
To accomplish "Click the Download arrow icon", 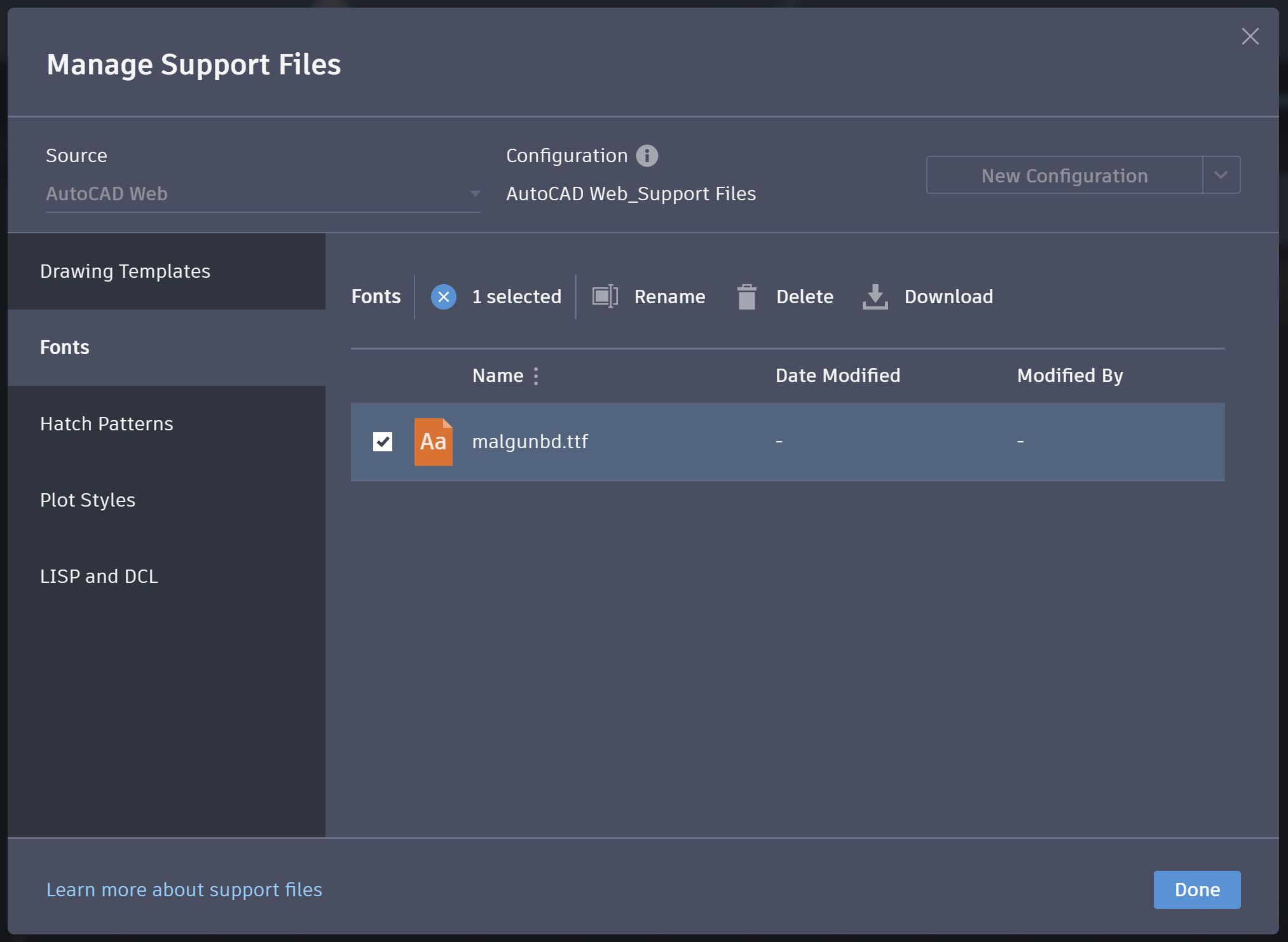I will pos(875,297).
